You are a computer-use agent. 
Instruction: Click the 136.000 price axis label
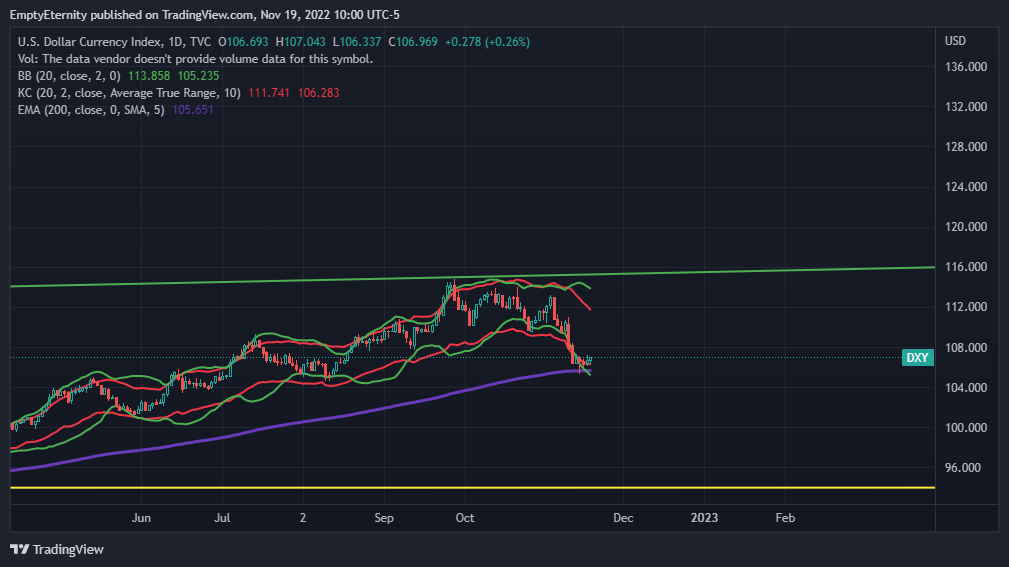(x=965, y=67)
